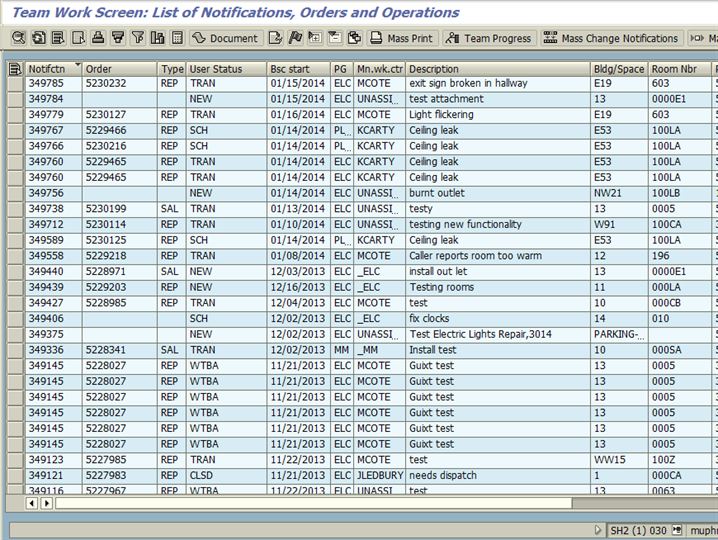Click the Refresh list toolbar icon
The image size is (718, 540).
38,38
